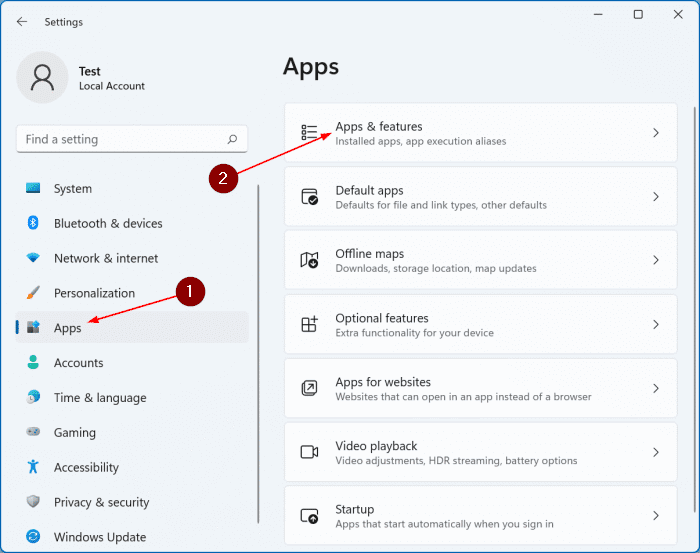Click the System monitor icon in sidebar
The width and height of the screenshot is (700, 553).
point(33,189)
